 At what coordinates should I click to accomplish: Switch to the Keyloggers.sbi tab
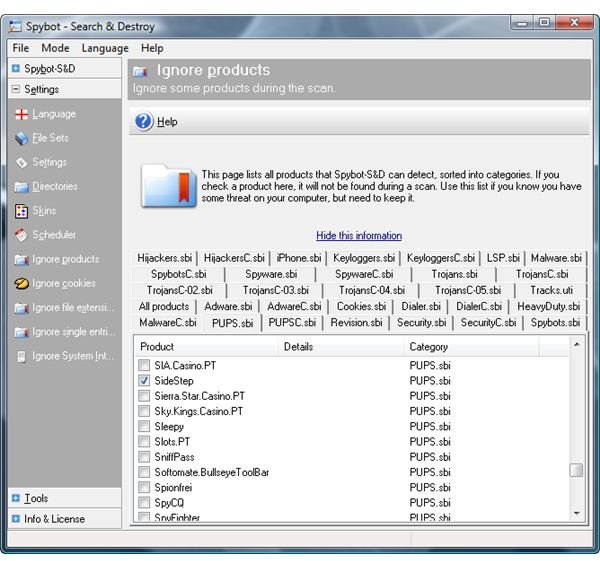coord(364,258)
